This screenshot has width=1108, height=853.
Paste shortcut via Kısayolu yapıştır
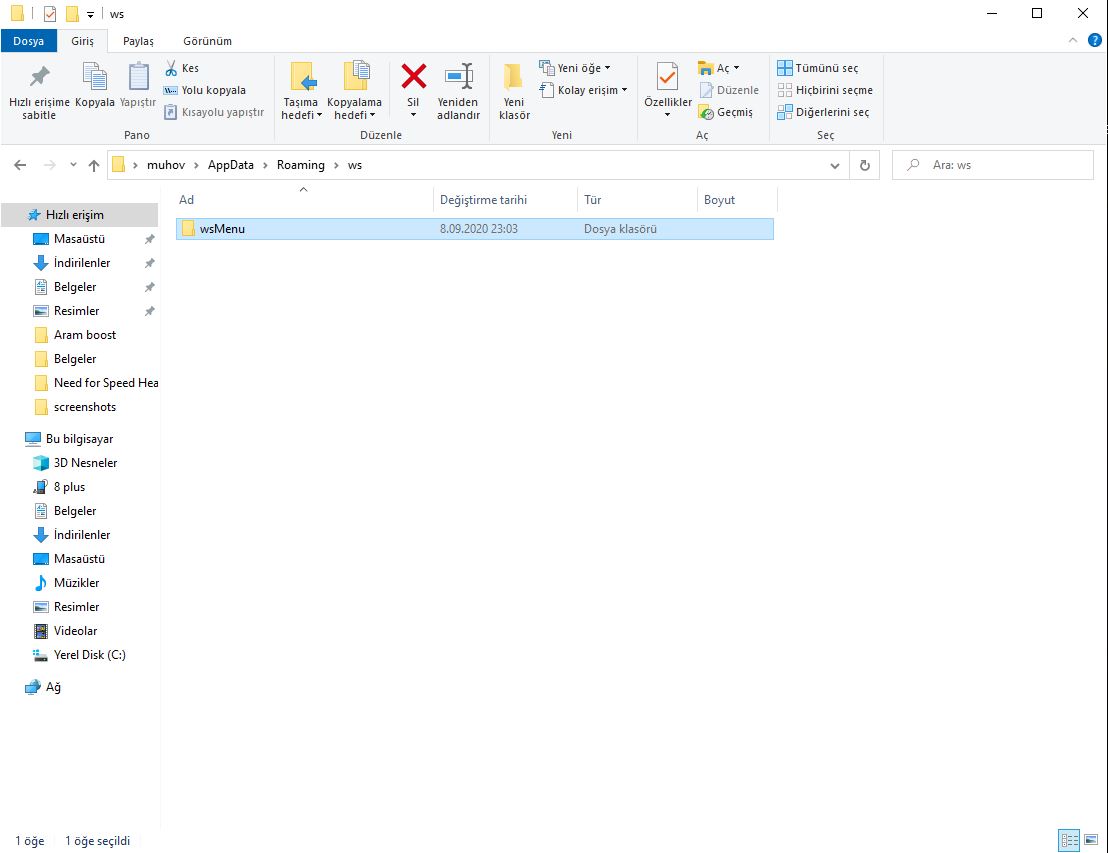[214, 112]
